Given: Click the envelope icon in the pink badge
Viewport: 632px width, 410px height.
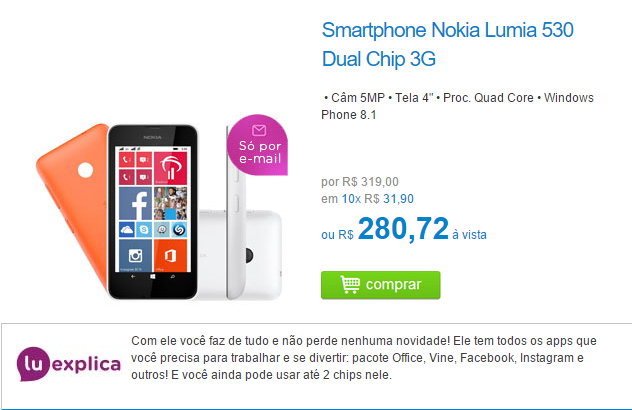Looking at the screenshot, I should click(x=259, y=130).
